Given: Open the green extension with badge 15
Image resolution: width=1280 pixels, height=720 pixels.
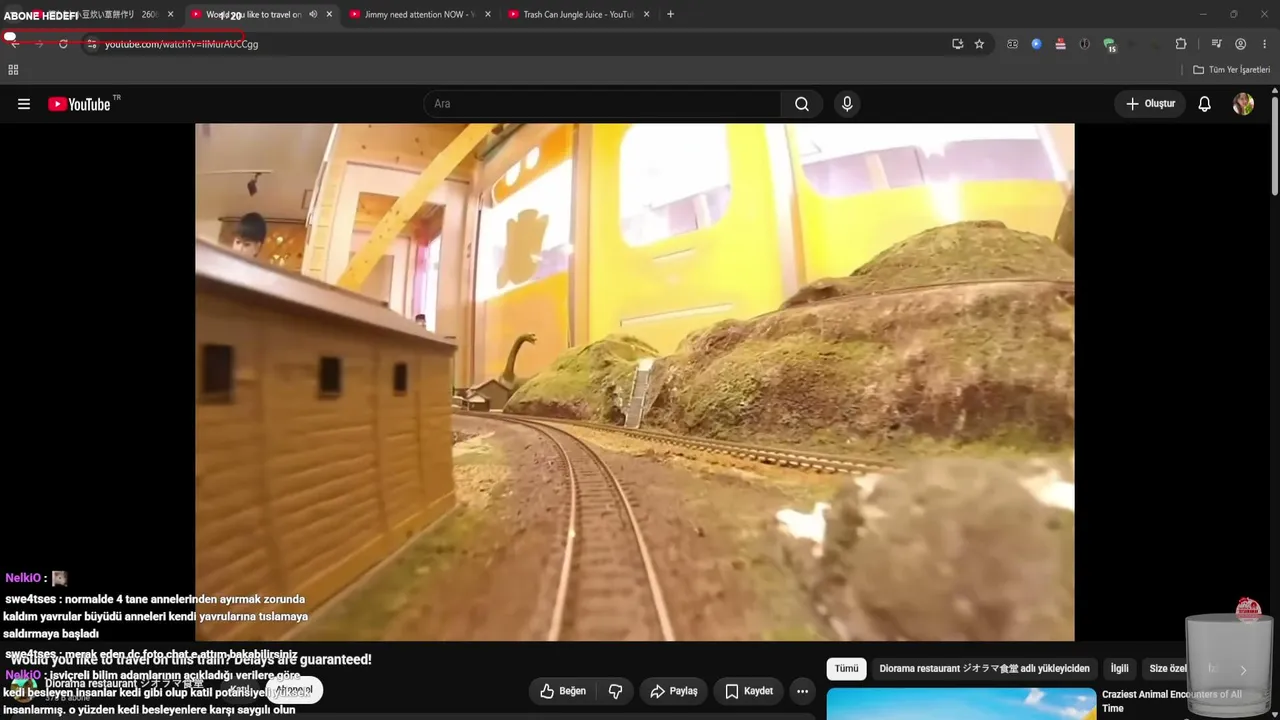Looking at the screenshot, I should coord(1109,44).
